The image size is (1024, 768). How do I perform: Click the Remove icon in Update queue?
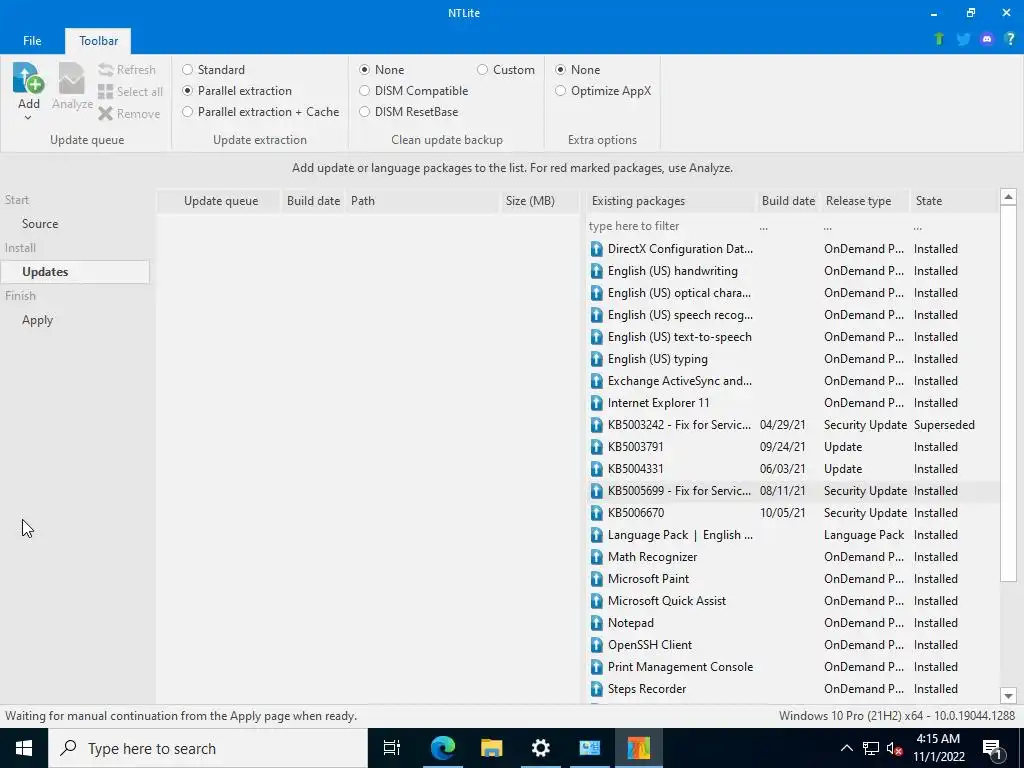click(x=106, y=114)
